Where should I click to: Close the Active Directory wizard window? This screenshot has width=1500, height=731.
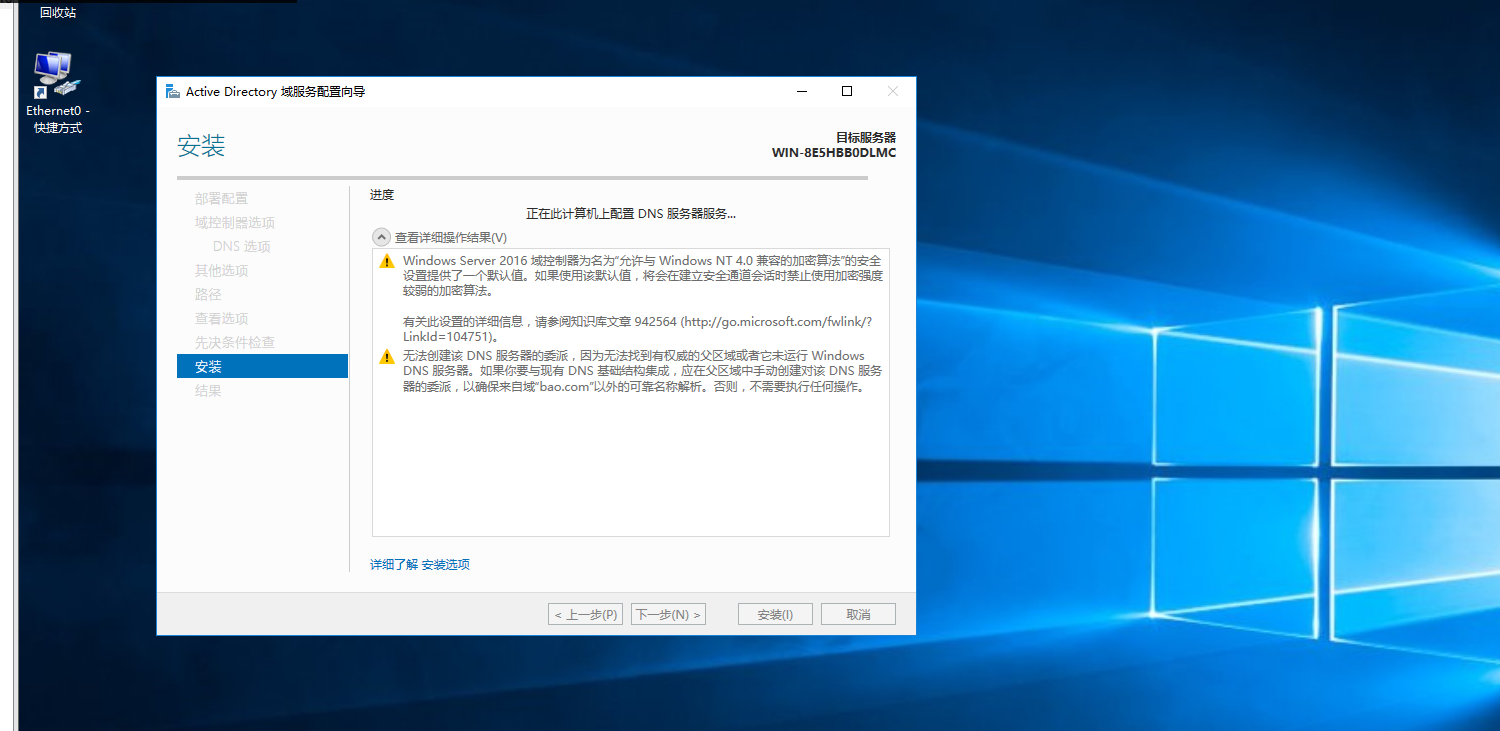click(x=893, y=91)
